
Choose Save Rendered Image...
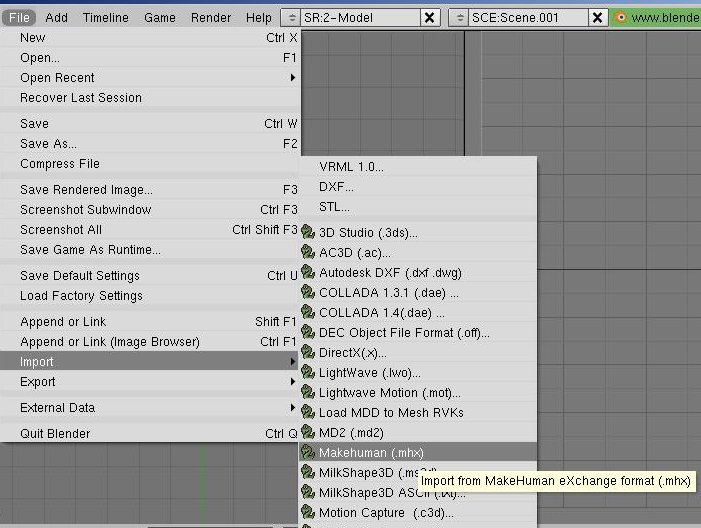tap(150, 190)
